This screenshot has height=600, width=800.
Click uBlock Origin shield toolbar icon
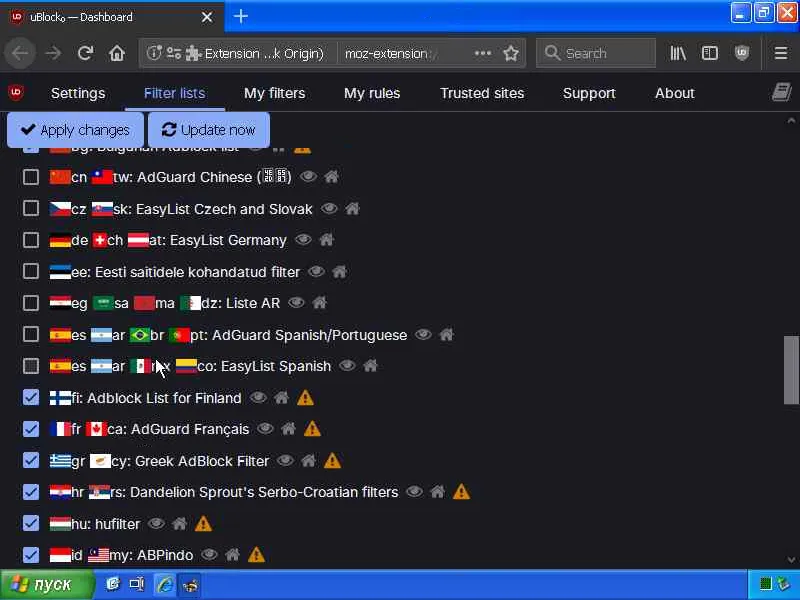[x=742, y=53]
